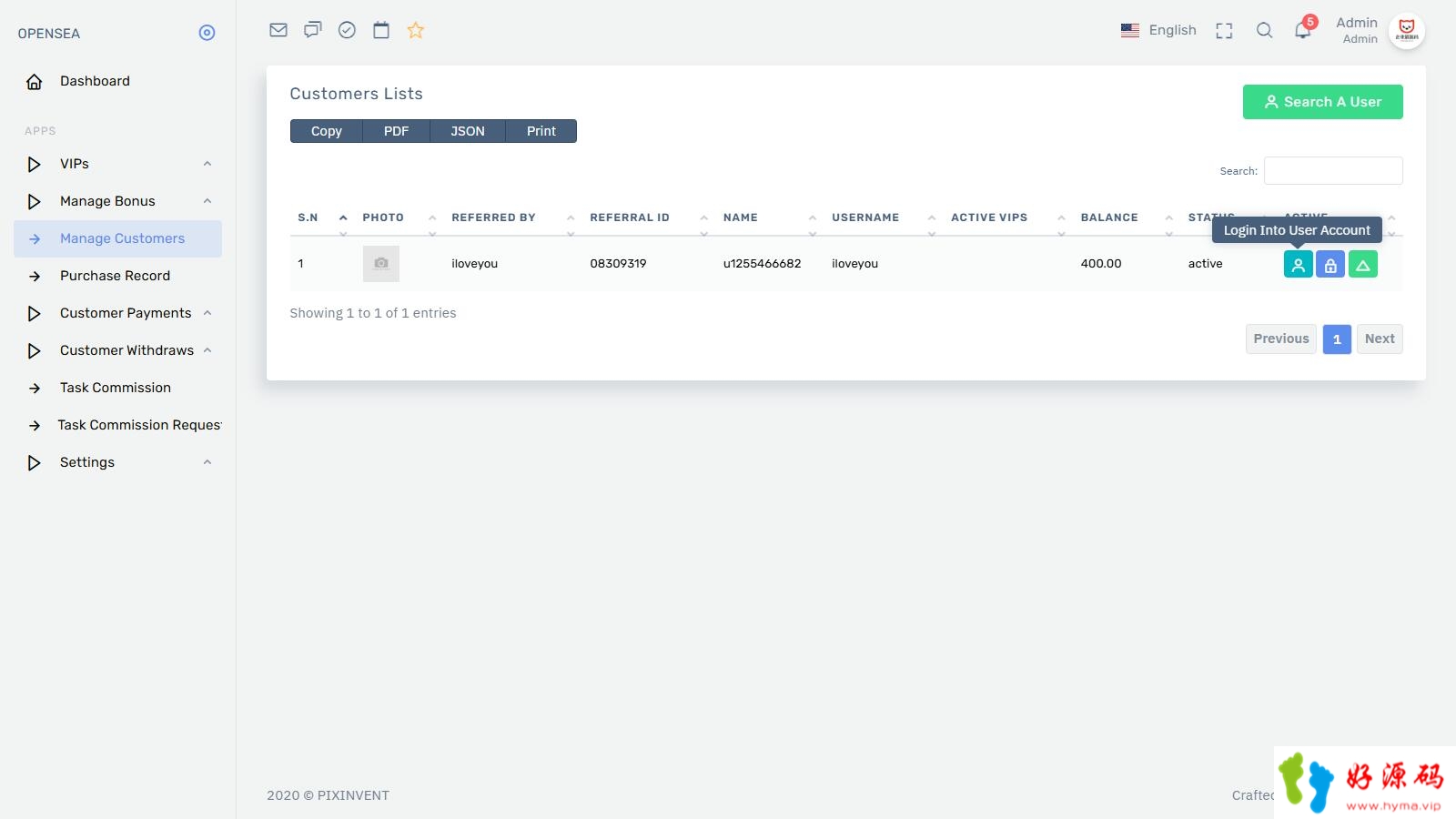
Task: Open the search magnifier in top bar
Action: (x=1264, y=30)
